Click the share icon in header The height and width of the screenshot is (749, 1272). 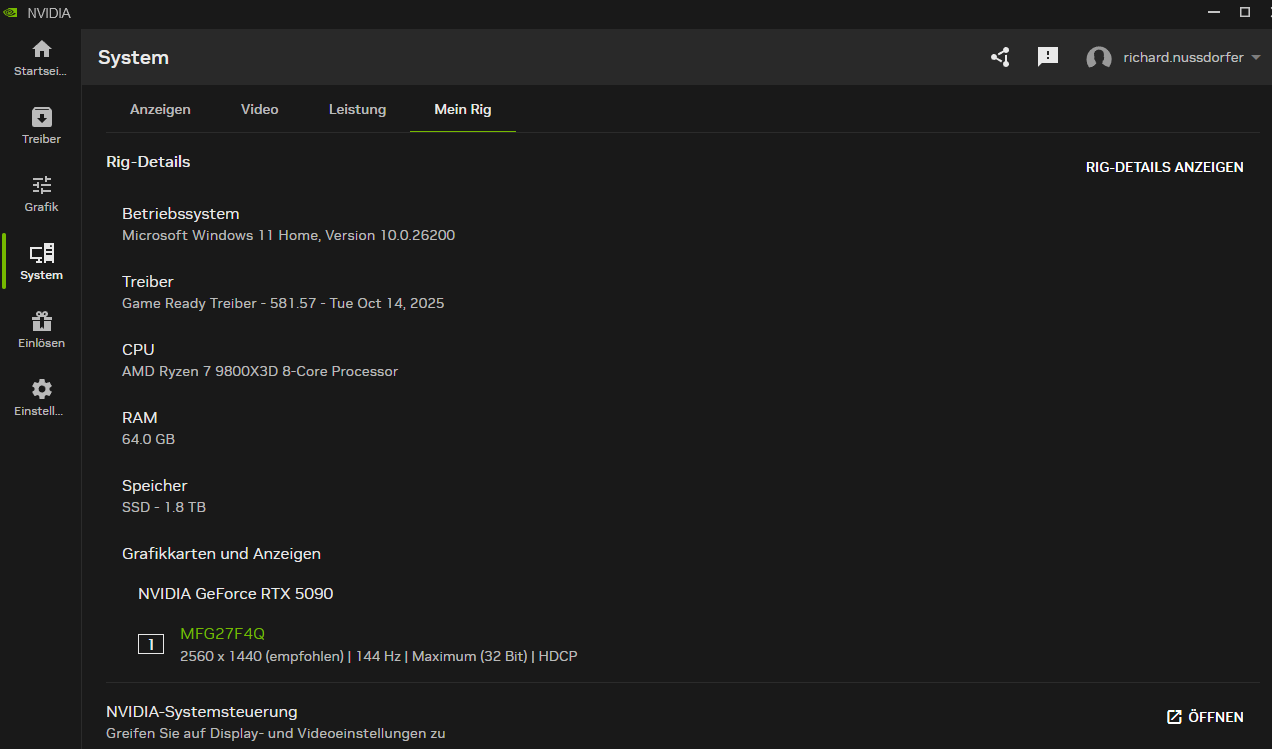pos(1000,57)
